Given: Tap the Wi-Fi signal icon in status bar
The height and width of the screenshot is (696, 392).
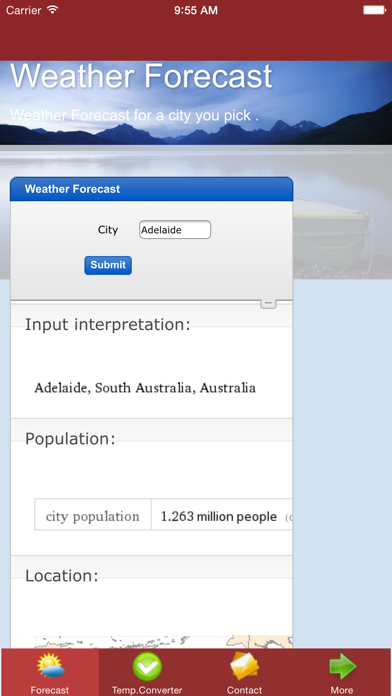Looking at the screenshot, I should coord(53,10).
